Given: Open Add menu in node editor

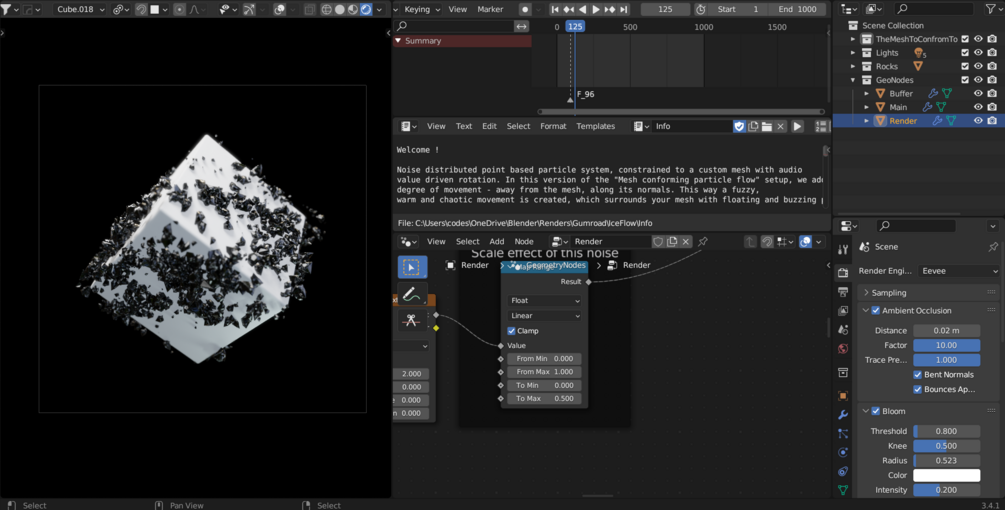Looking at the screenshot, I should point(497,242).
